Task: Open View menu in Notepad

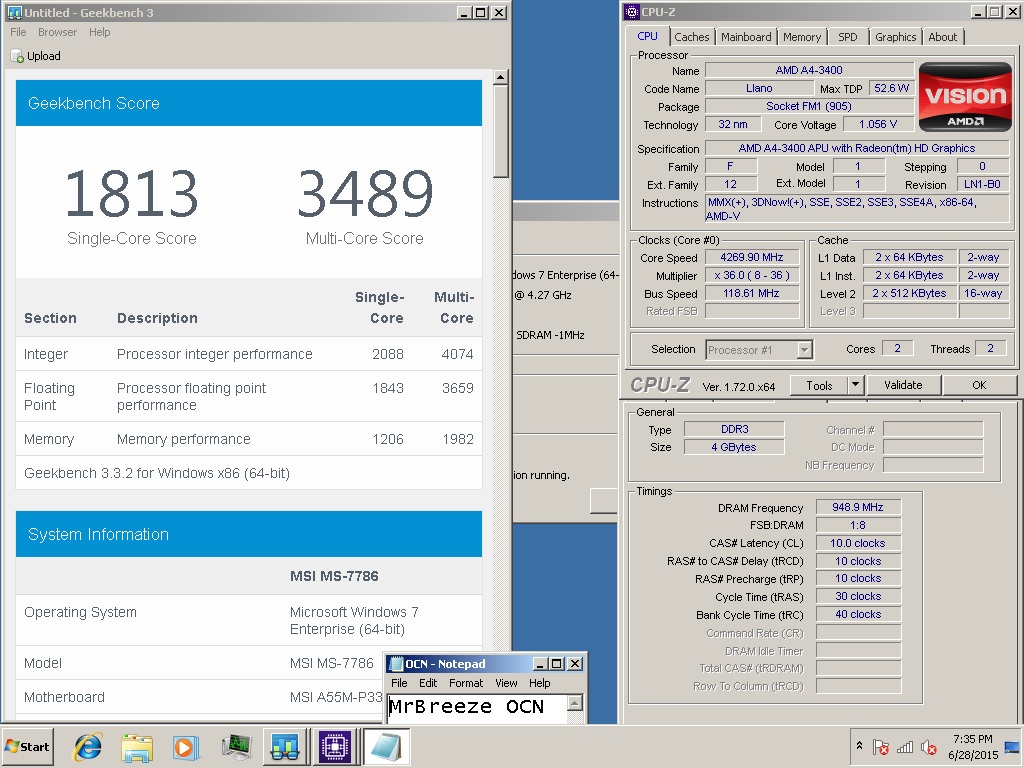Action: tap(506, 683)
